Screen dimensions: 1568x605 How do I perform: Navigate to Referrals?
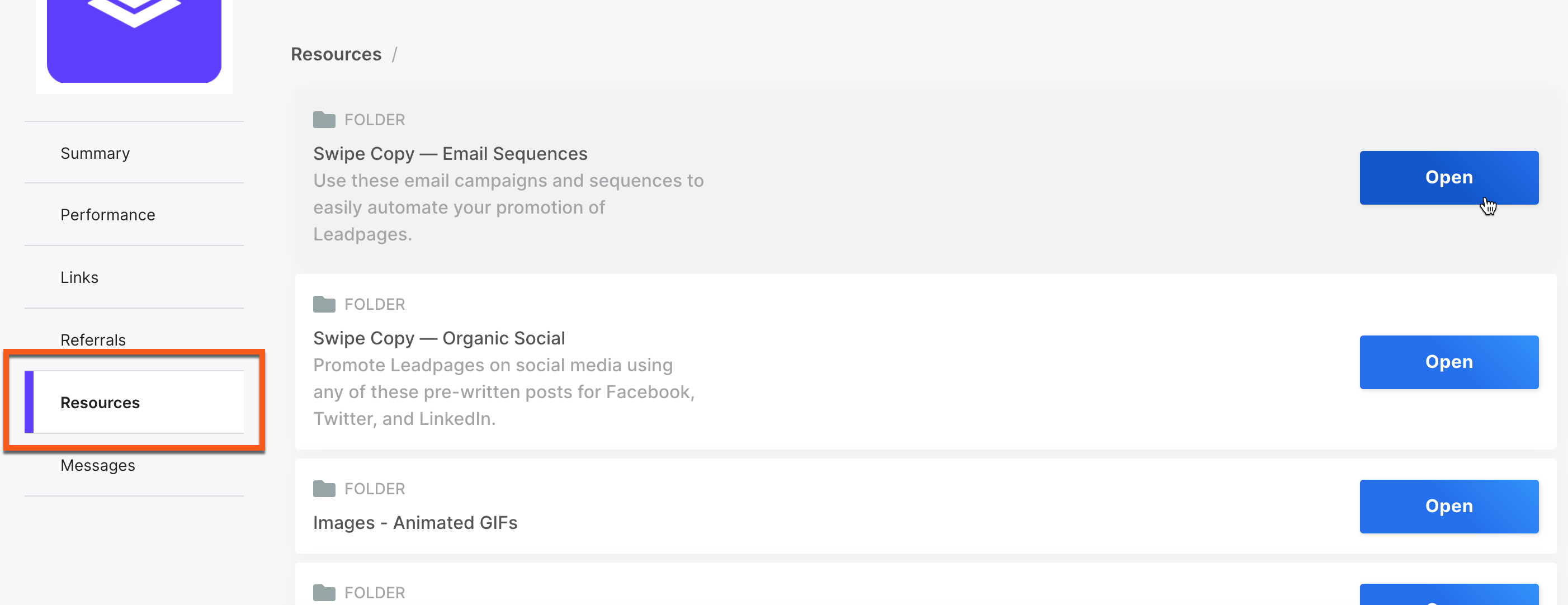click(93, 339)
